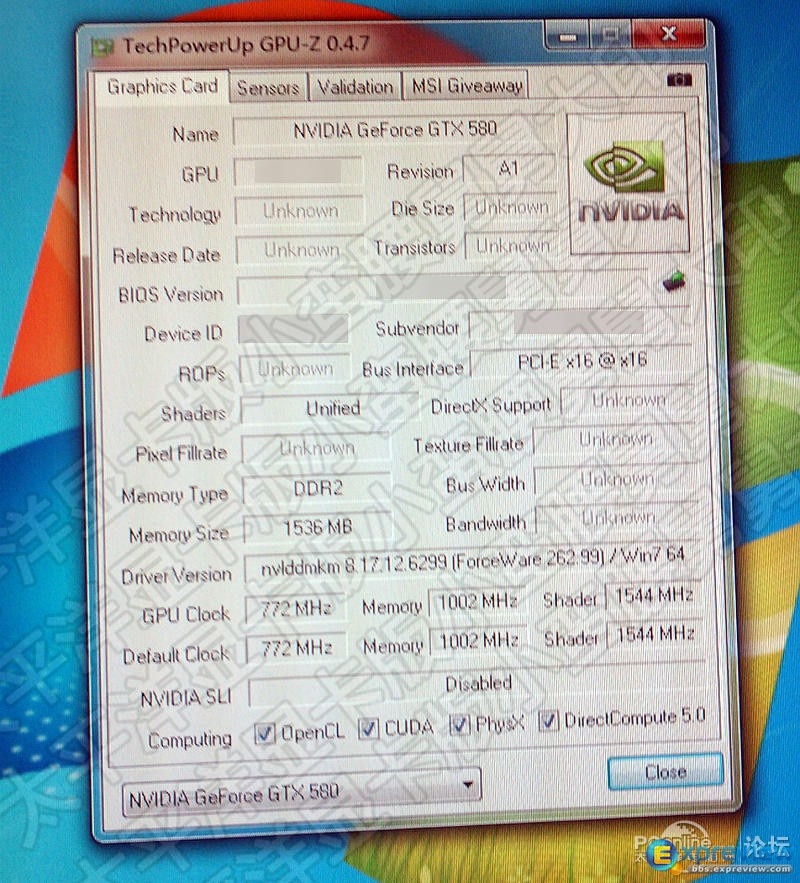The image size is (800, 883).
Task: Click the Driver Version field
Action: (472, 564)
